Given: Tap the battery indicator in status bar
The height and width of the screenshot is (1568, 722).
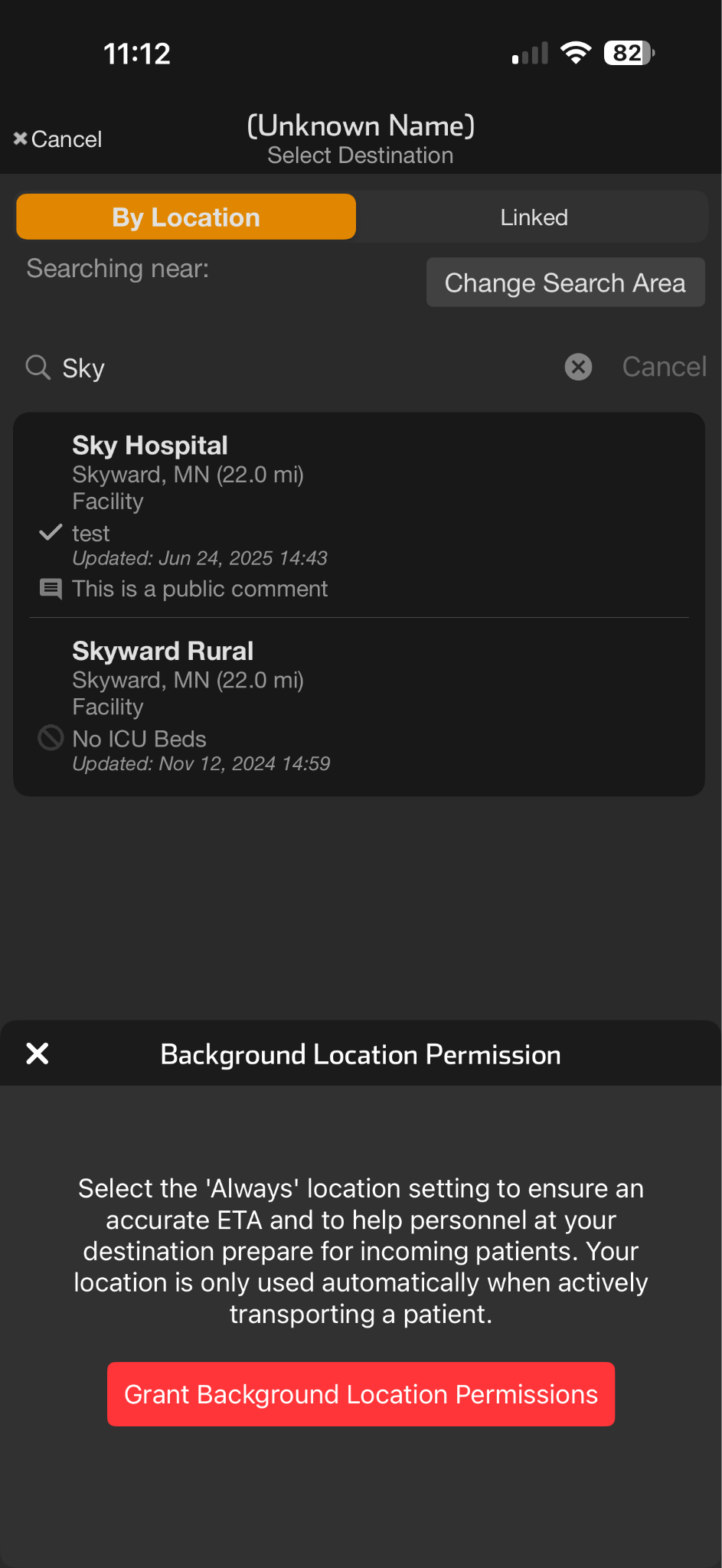Looking at the screenshot, I should click(x=629, y=54).
